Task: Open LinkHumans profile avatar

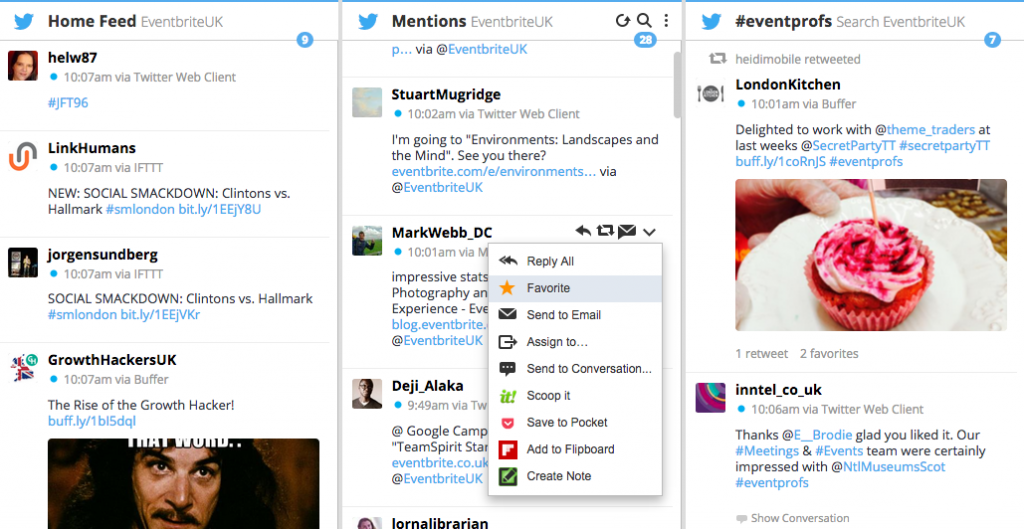Action: coord(23,157)
